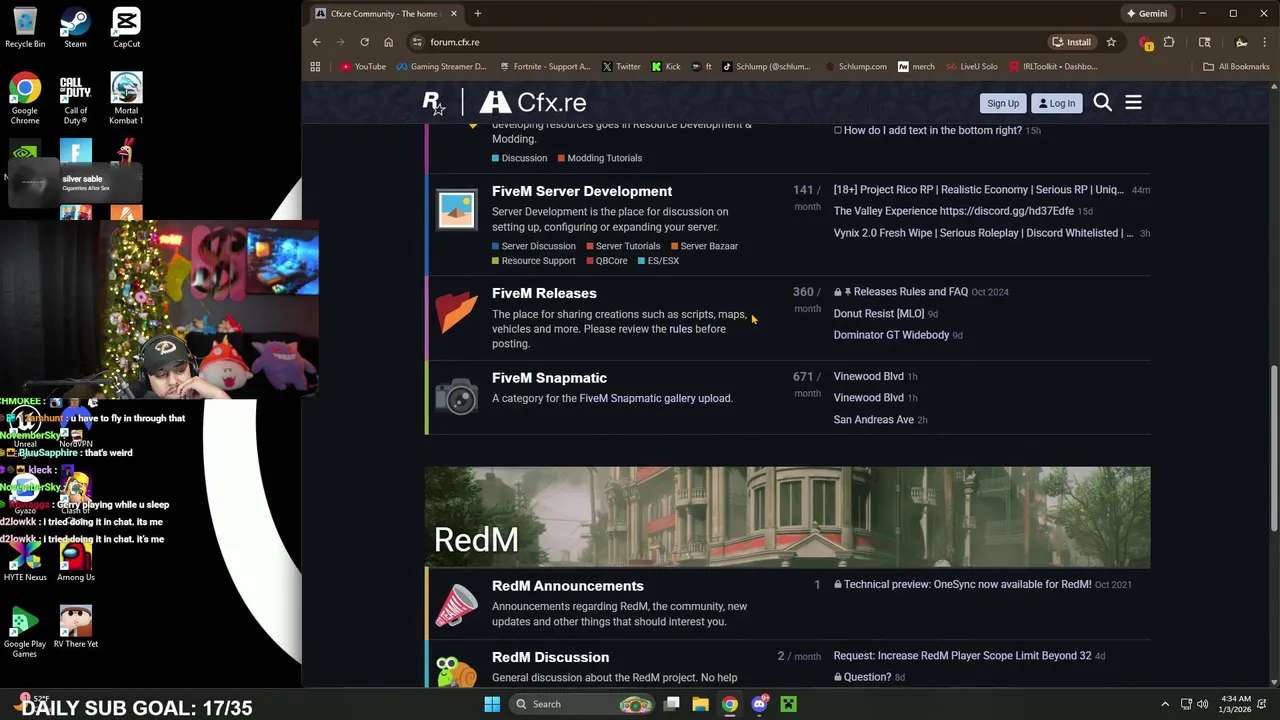Open the Kick bookmark
Viewport: 1280px width, 720px height.
coord(666,67)
